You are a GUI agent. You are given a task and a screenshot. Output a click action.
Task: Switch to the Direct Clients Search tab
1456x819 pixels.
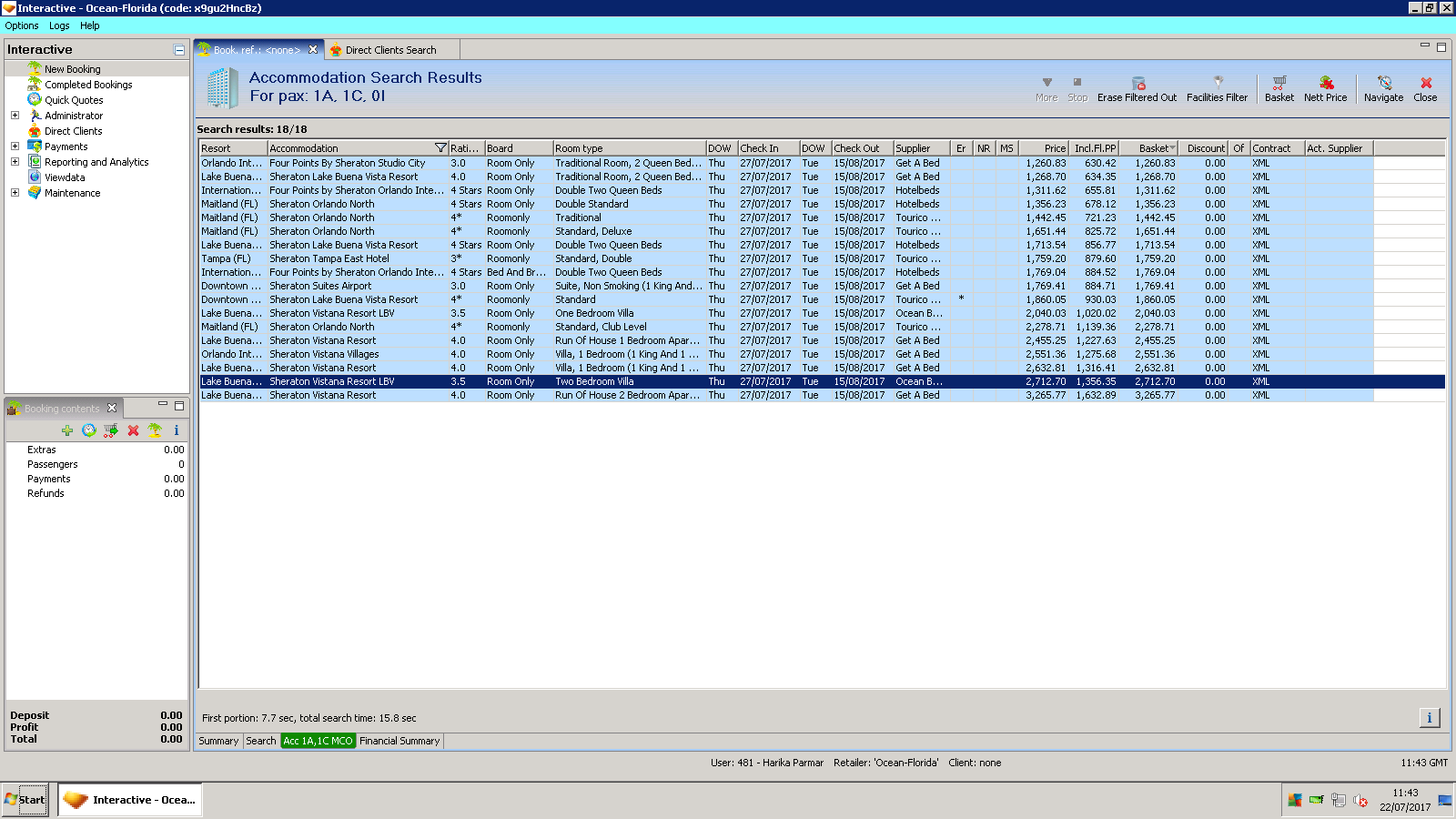(x=391, y=50)
